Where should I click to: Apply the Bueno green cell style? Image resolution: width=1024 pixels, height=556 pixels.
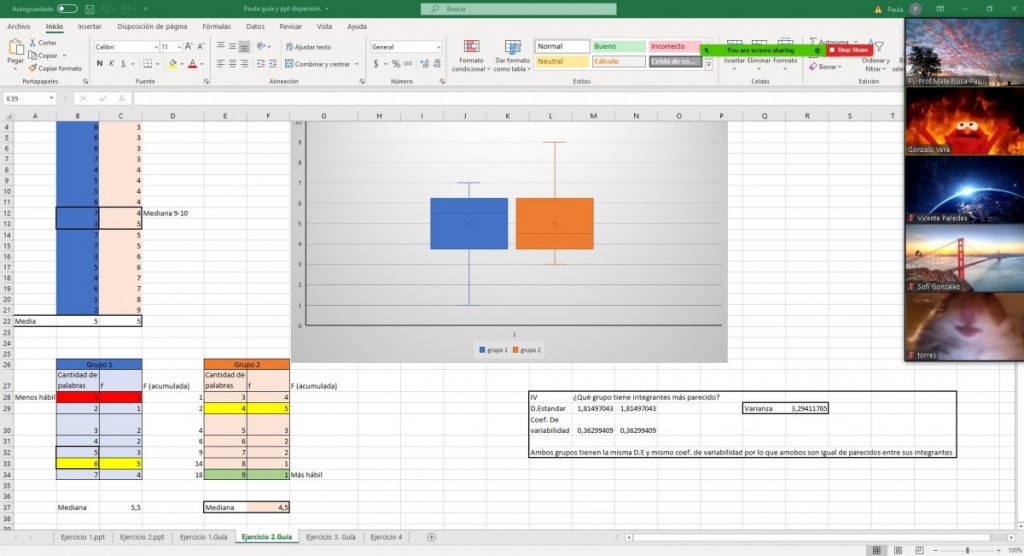click(616, 46)
